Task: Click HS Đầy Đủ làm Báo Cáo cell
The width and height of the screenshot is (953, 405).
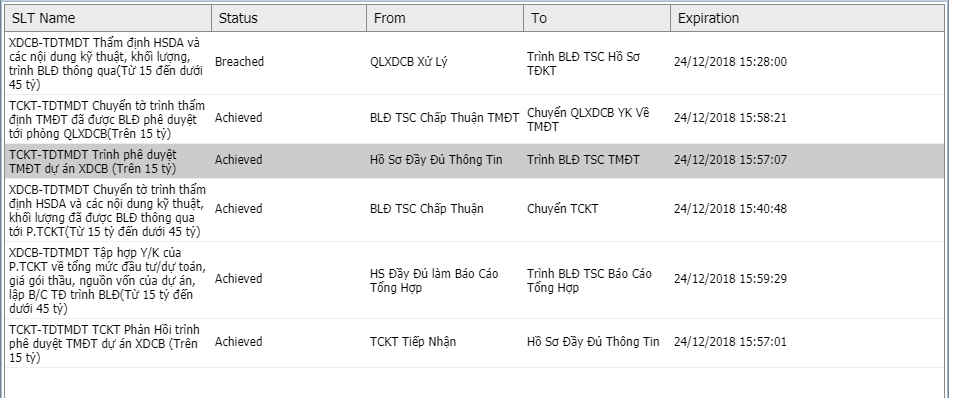Action: tap(434, 281)
